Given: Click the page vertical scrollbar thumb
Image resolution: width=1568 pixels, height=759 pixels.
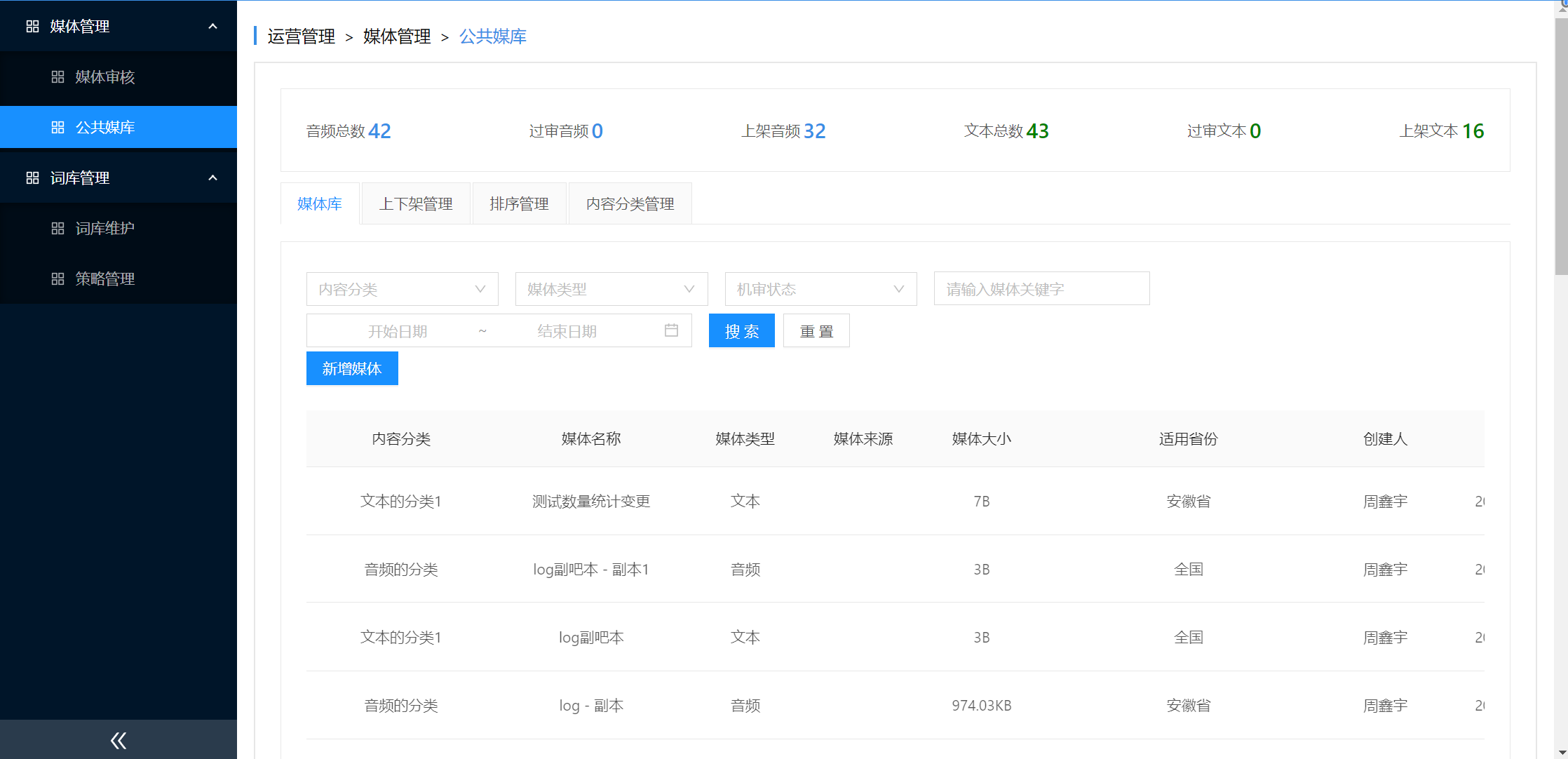Looking at the screenshot, I should click(x=1561, y=147).
